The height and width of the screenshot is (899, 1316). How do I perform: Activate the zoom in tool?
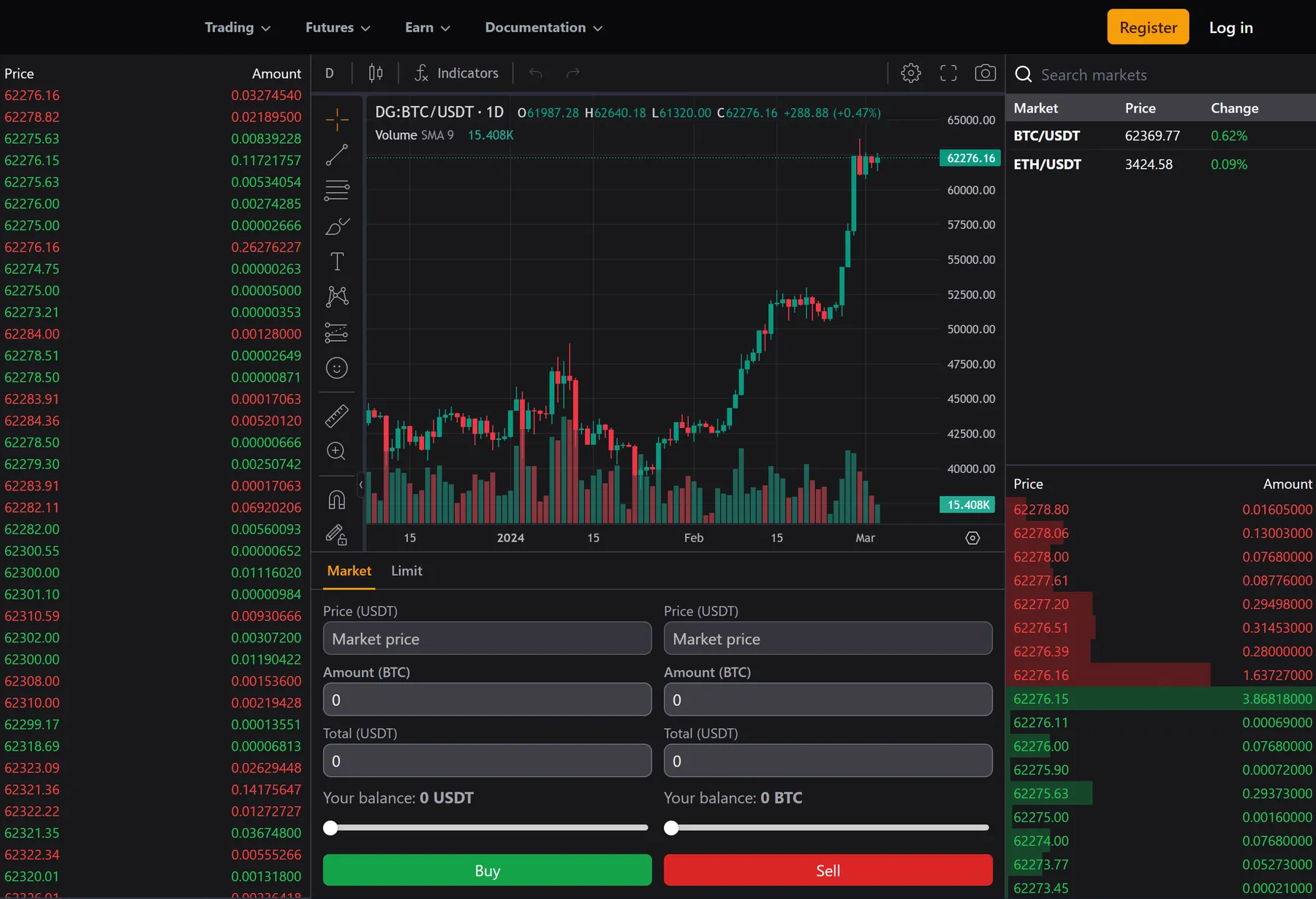pos(337,451)
